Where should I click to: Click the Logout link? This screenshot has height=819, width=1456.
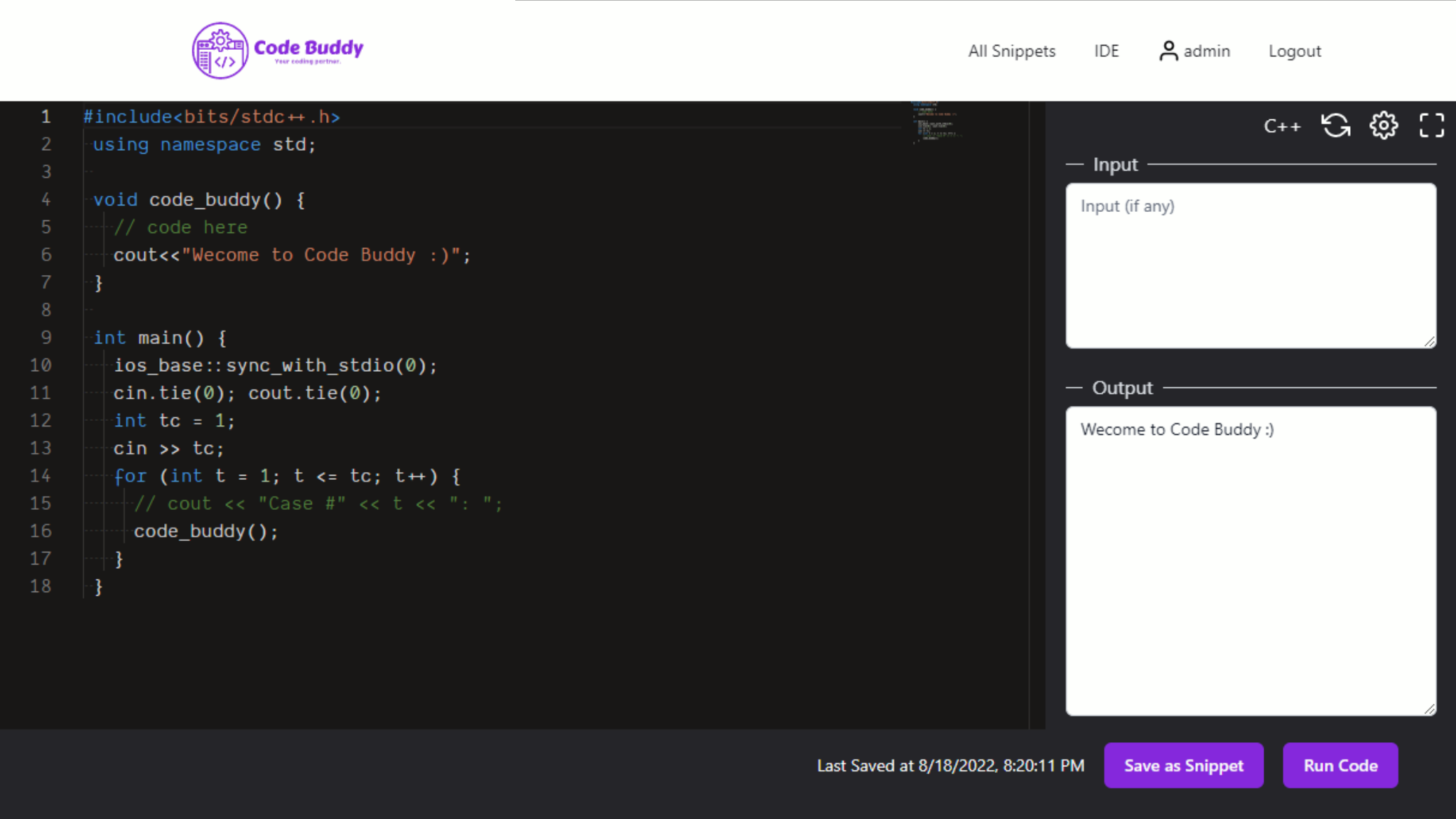coord(1294,51)
